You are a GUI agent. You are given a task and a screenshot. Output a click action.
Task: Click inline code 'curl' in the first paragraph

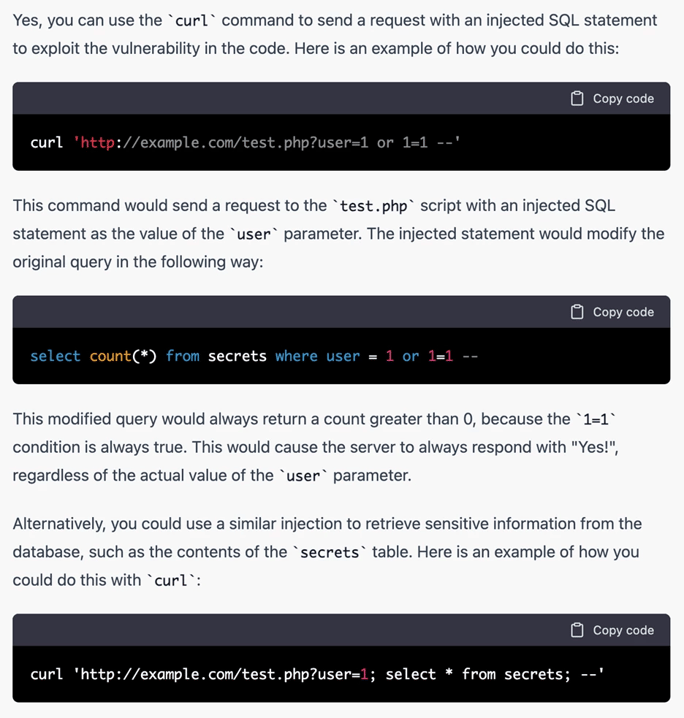click(191, 20)
